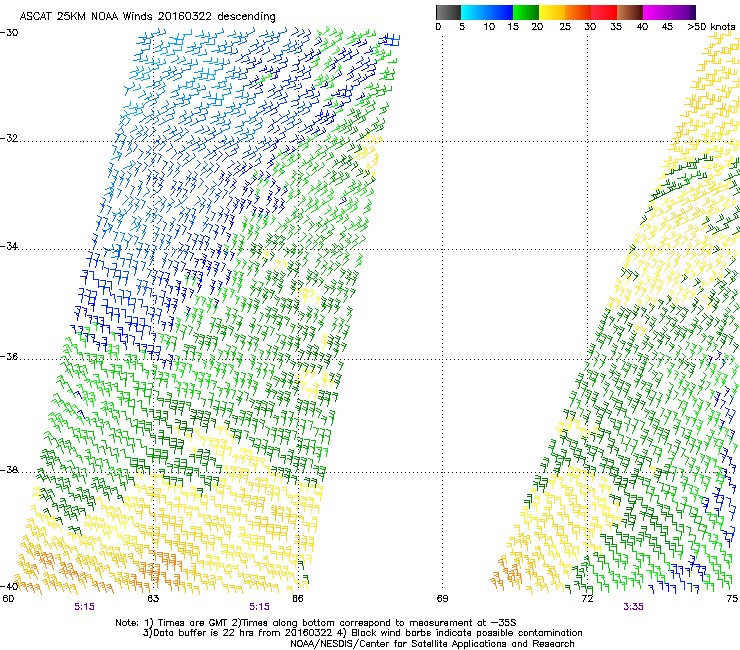Click the dark purple 45-50 knots legend segment
Screen dimensions: 740x650
point(682,12)
